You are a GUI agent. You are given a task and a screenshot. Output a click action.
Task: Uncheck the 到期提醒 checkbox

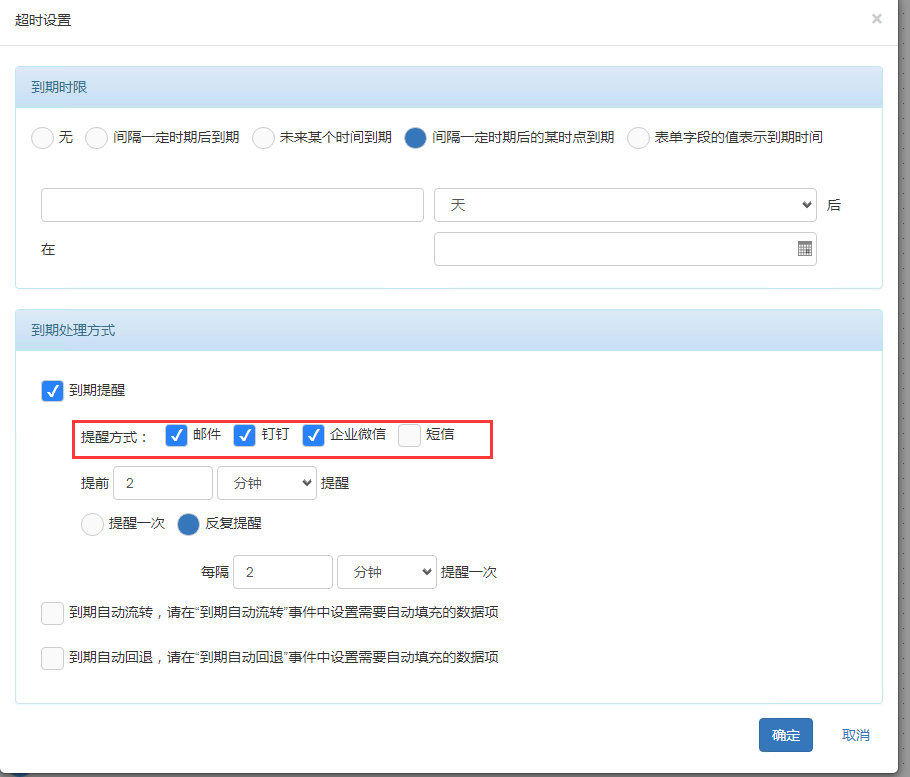click(52, 391)
